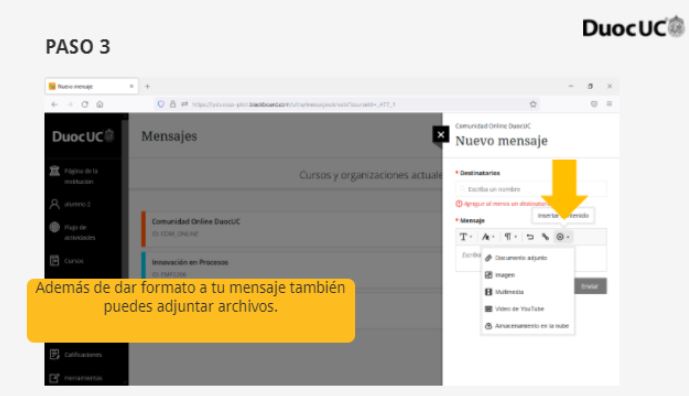This screenshot has height=396, width=689.
Task: Click the padlock site security icon
Action: point(173,104)
